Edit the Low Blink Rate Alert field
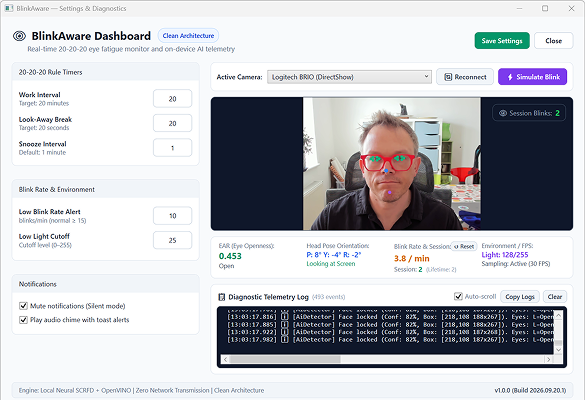This screenshot has width=585, height=400. click(172, 216)
